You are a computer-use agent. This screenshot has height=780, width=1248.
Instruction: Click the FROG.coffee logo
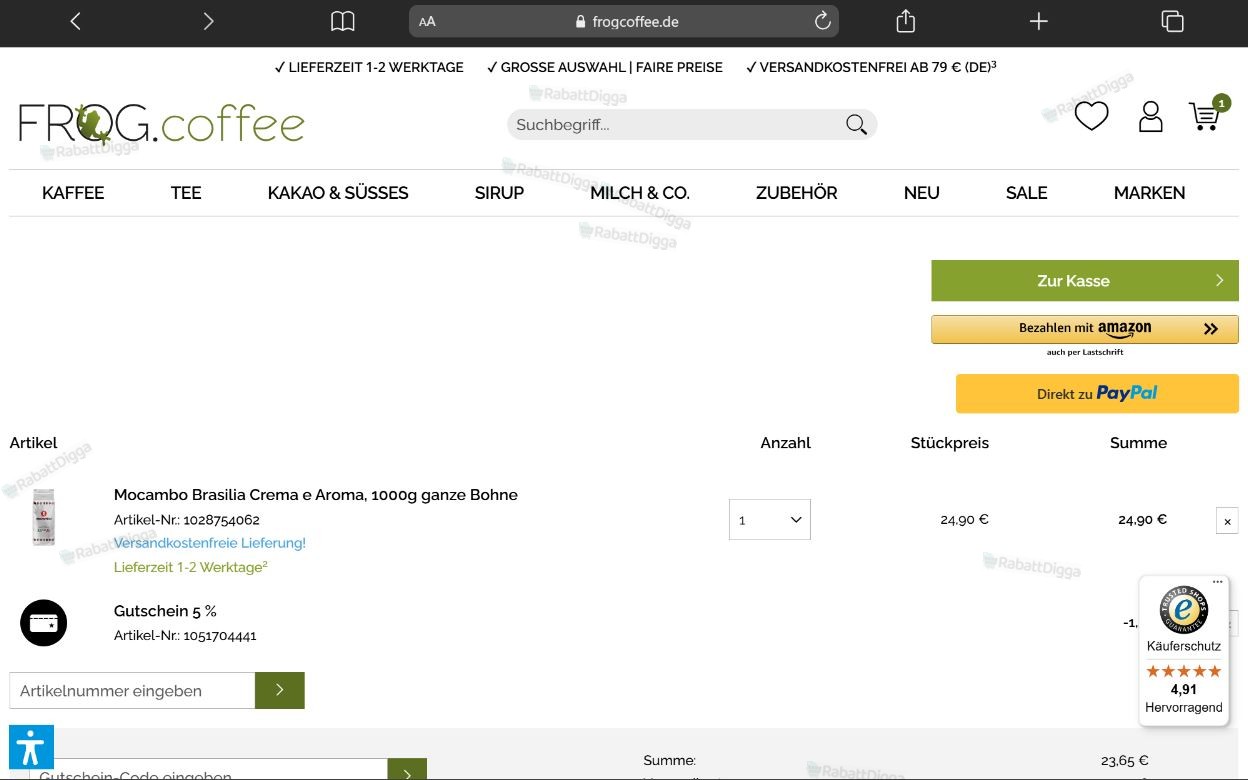pyautogui.click(x=161, y=124)
